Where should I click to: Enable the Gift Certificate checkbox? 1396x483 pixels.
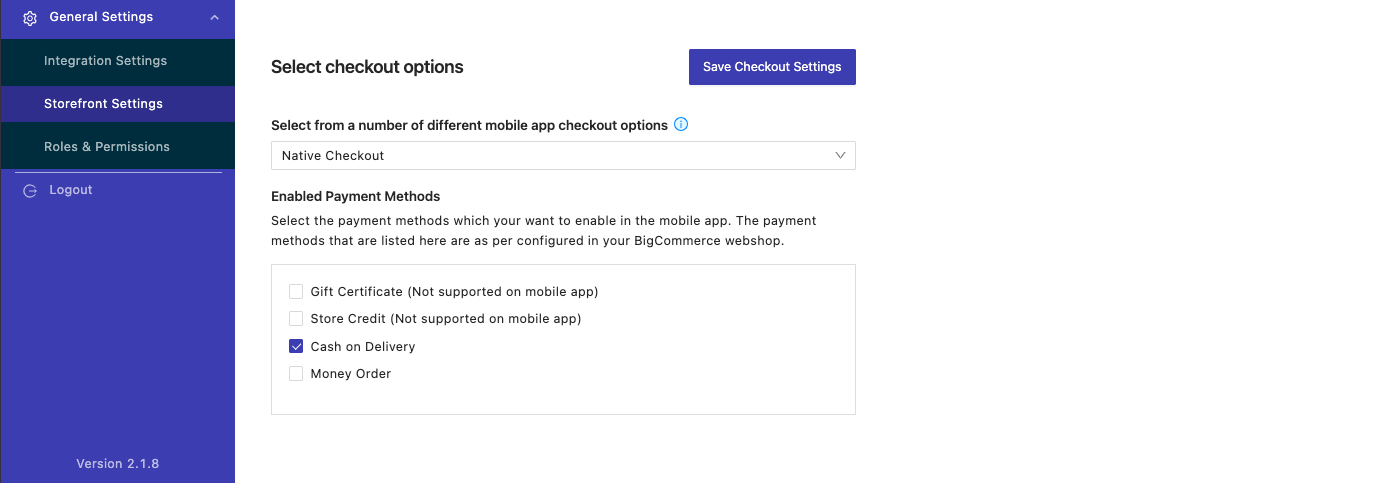296,292
